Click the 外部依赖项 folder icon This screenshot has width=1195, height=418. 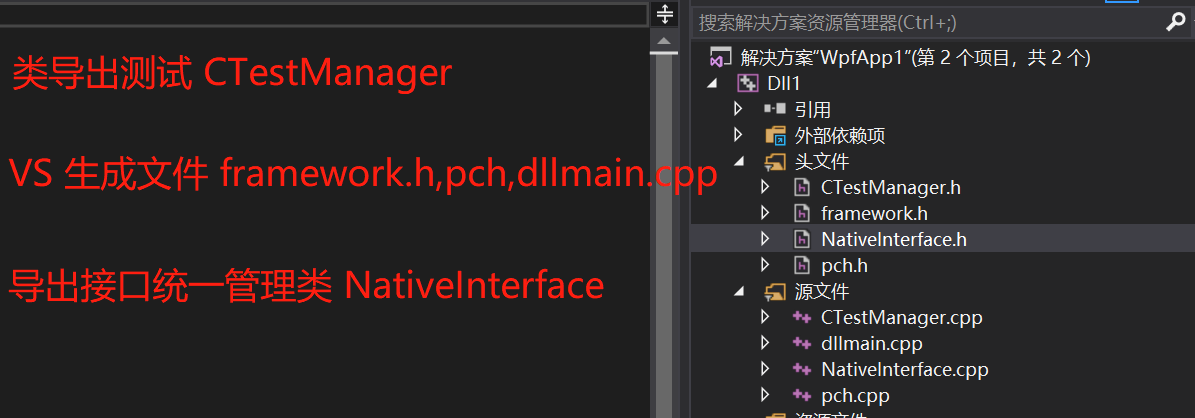(x=775, y=136)
